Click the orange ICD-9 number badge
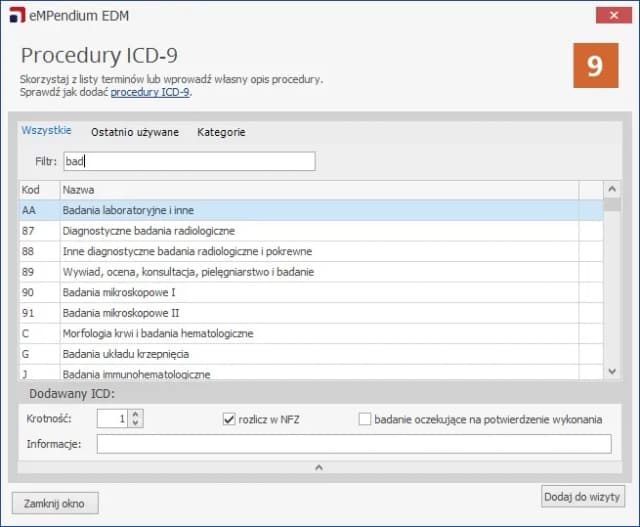 pyautogui.click(x=594, y=66)
